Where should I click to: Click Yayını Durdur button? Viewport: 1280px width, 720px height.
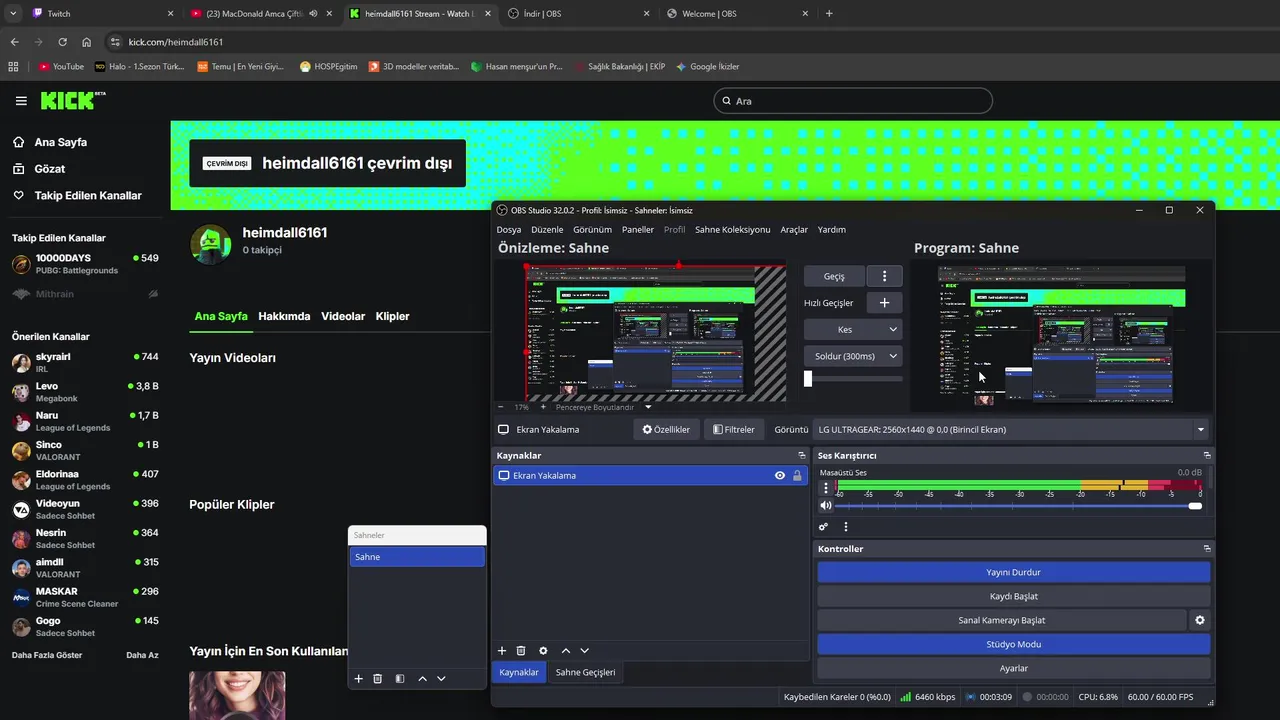pyautogui.click(x=1014, y=572)
